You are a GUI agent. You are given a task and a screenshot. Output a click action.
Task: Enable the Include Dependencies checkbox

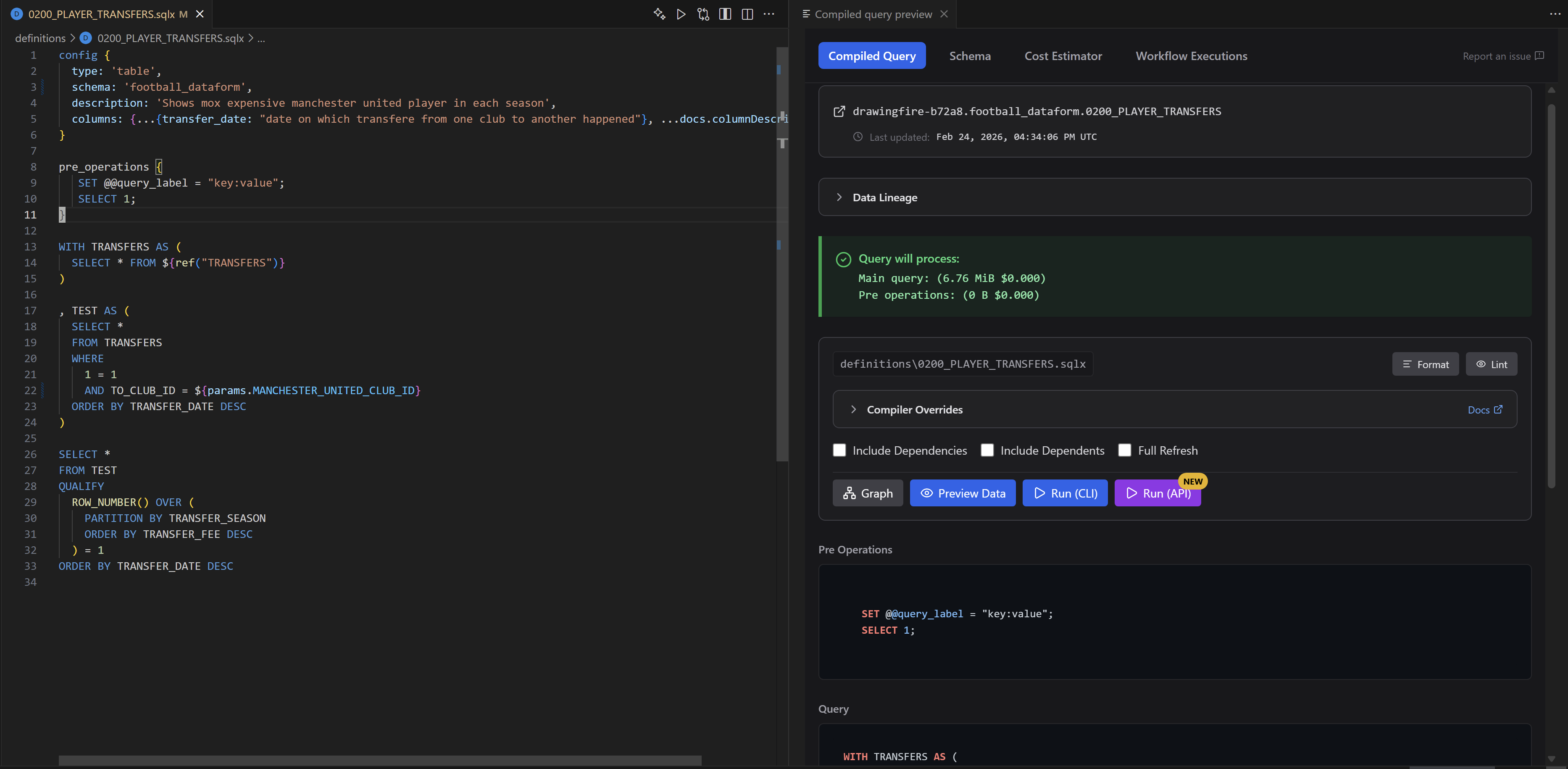click(839, 450)
